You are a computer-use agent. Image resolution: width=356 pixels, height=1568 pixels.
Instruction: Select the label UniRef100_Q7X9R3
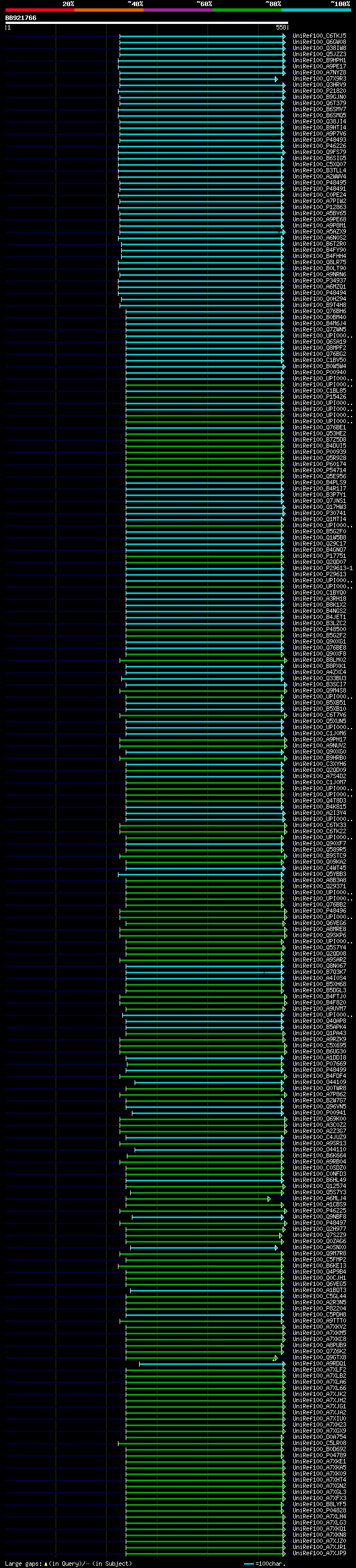point(319,78)
